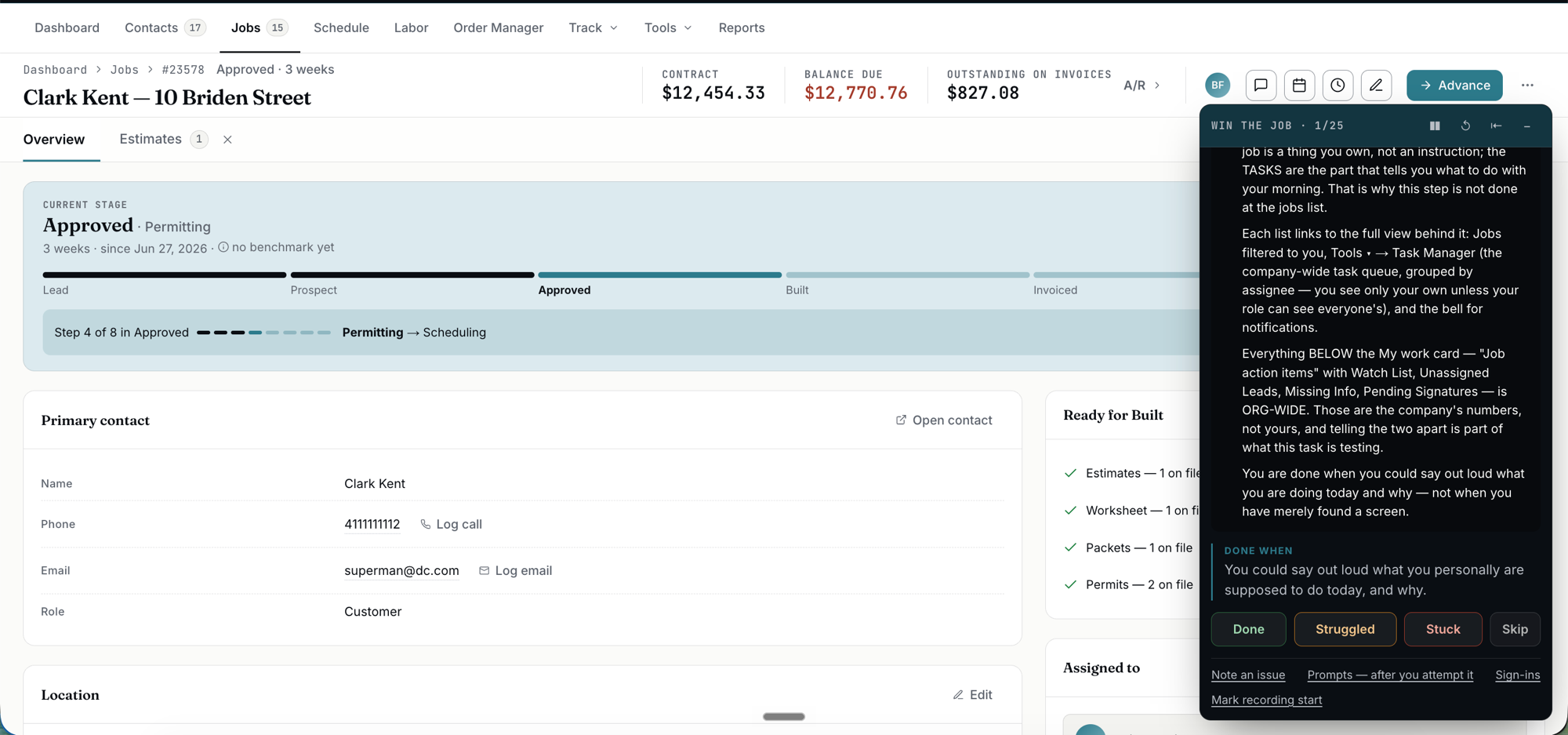The width and height of the screenshot is (1568, 735).
Task: Click the Jobs breadcrumb
Action: point(125,70)
